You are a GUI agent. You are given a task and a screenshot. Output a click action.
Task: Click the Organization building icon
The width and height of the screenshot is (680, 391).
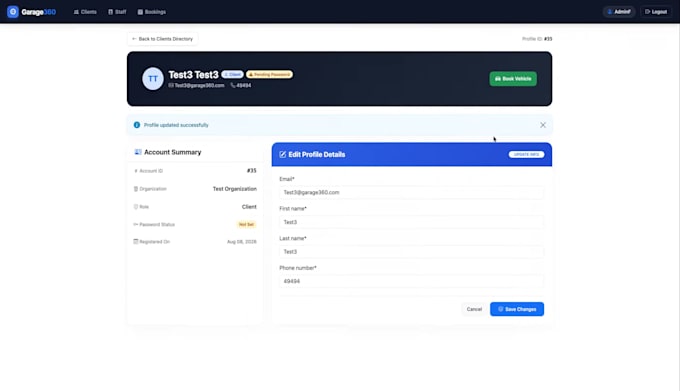(x=136, y=189)
